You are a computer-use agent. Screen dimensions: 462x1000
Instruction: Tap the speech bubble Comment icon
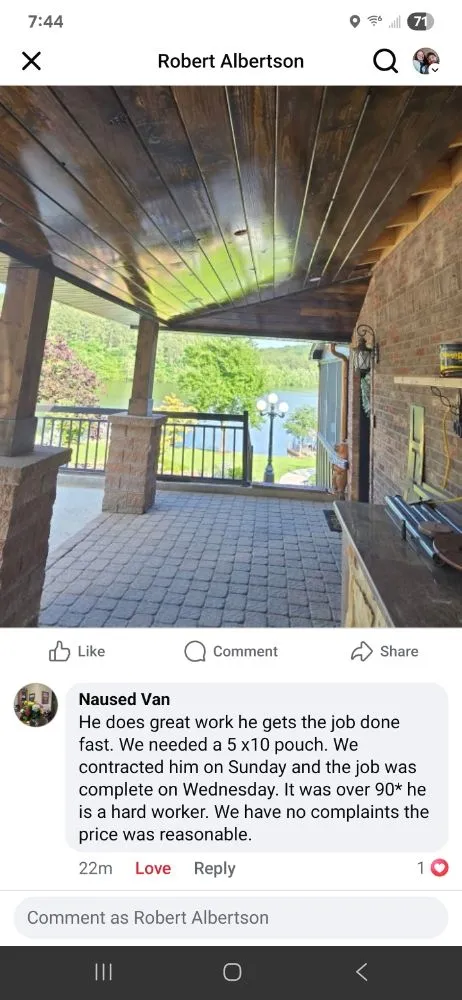pos(195,651)
